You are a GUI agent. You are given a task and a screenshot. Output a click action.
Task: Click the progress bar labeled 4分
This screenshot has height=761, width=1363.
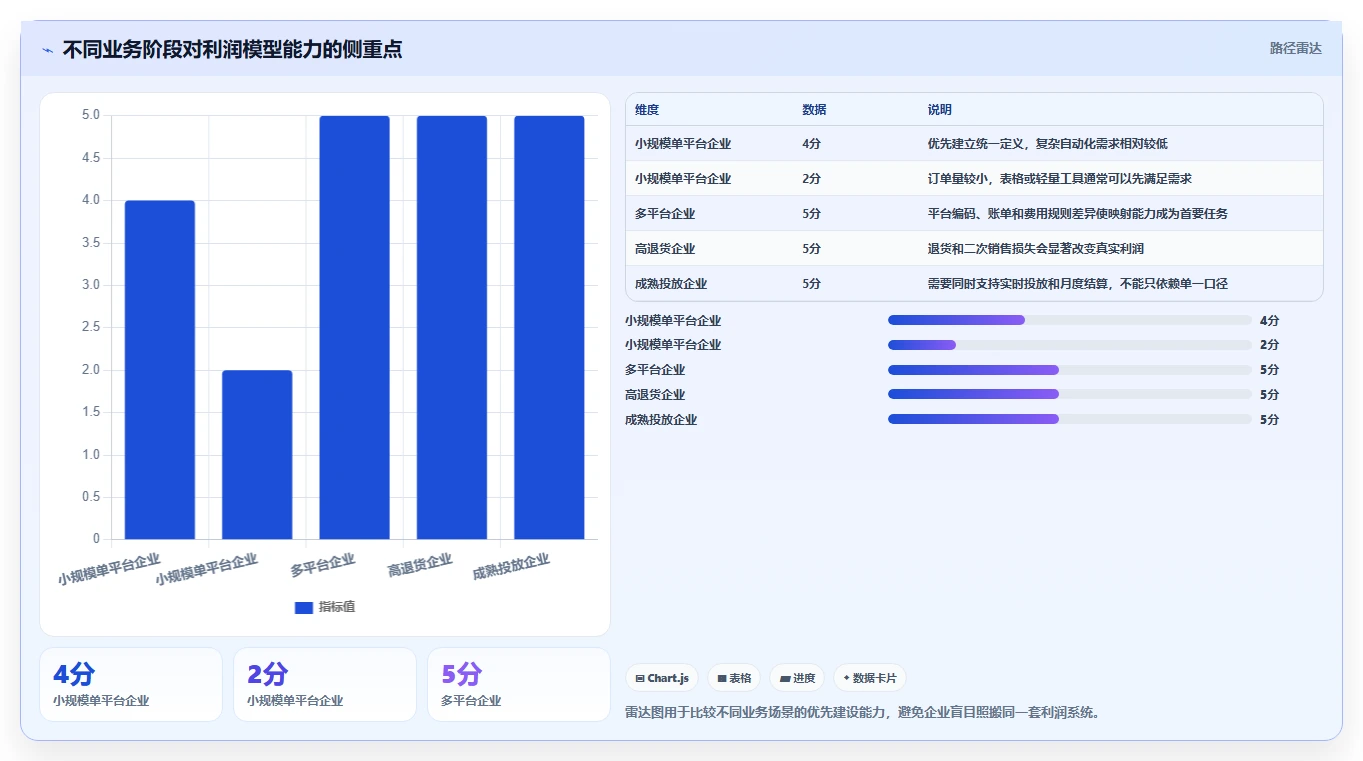pyautogui.click(x=1070, y=320)
